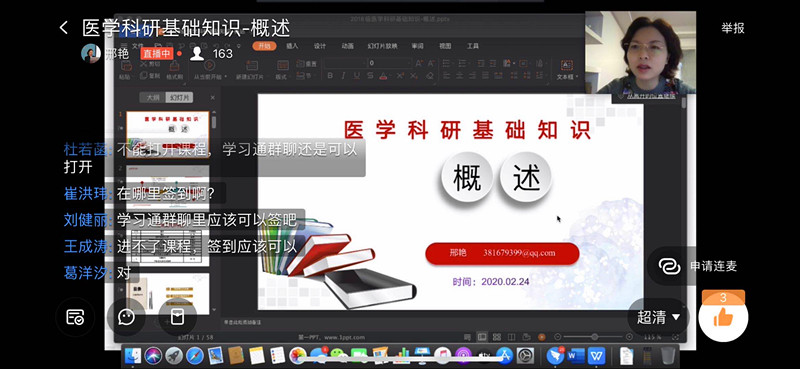
Task: Open the clipboard icon next to chat bubble
Action: click(177, 317)
